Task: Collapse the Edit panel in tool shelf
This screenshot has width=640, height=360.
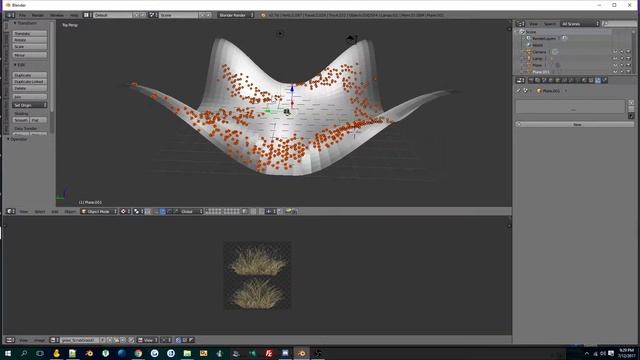Action: pyautogui.click(x=19, y=65)
